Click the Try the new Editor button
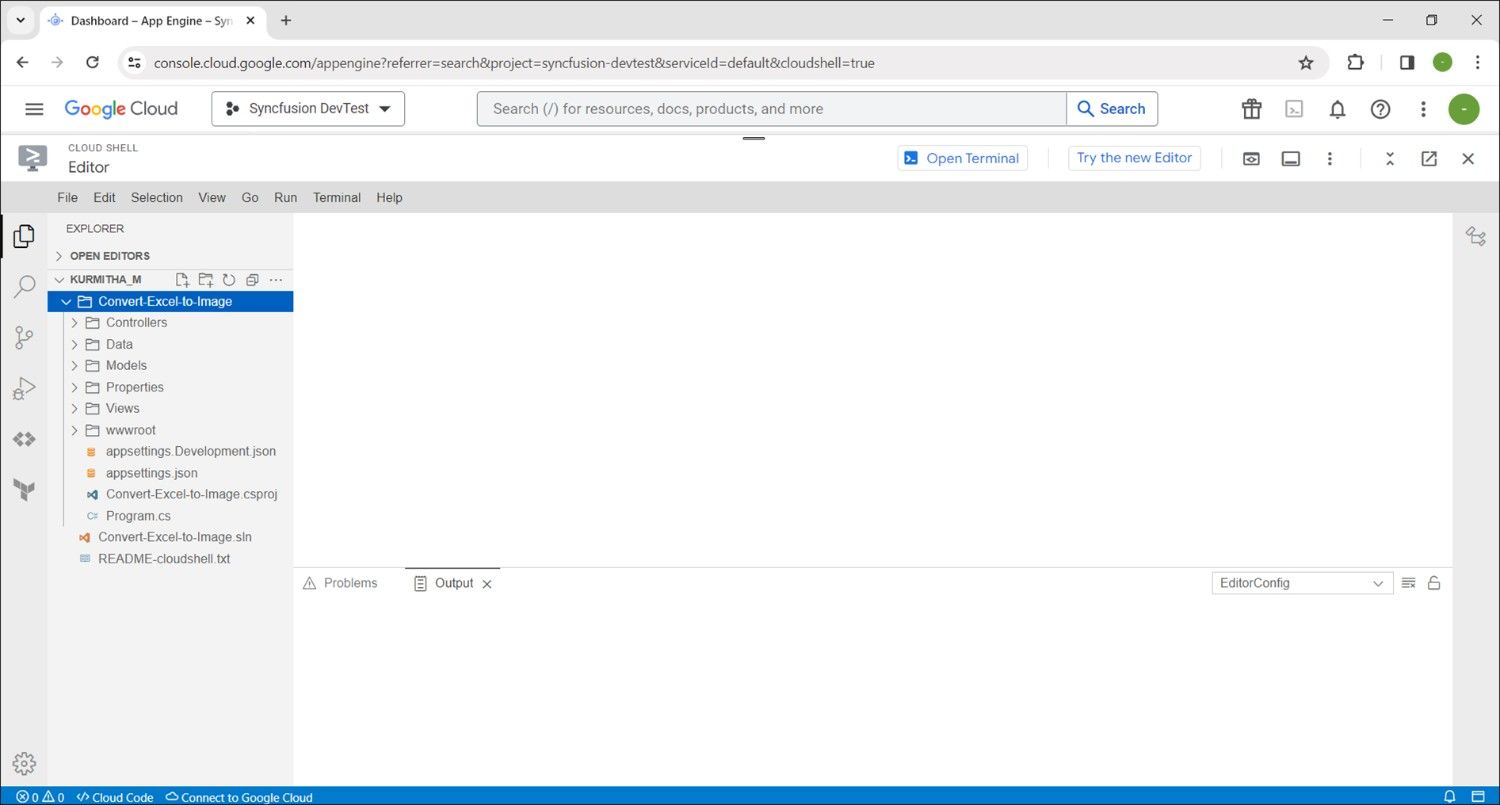This screenshot has width=1500, height=805. (x=1134, y=158)
